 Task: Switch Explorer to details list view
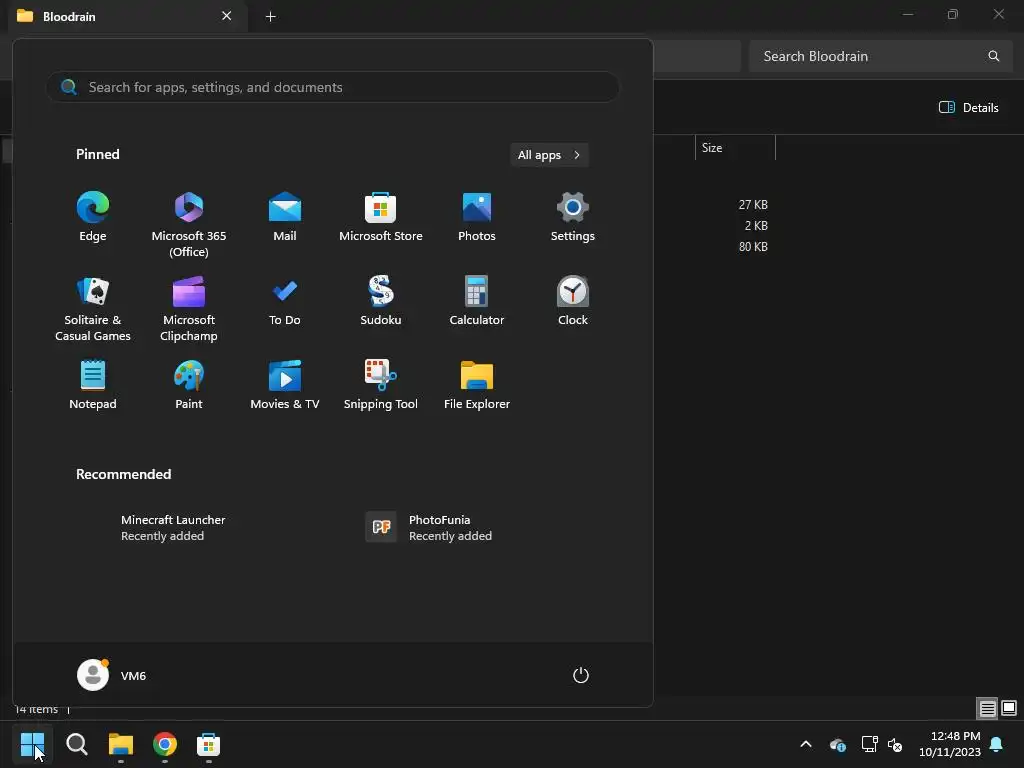point(987,708)
